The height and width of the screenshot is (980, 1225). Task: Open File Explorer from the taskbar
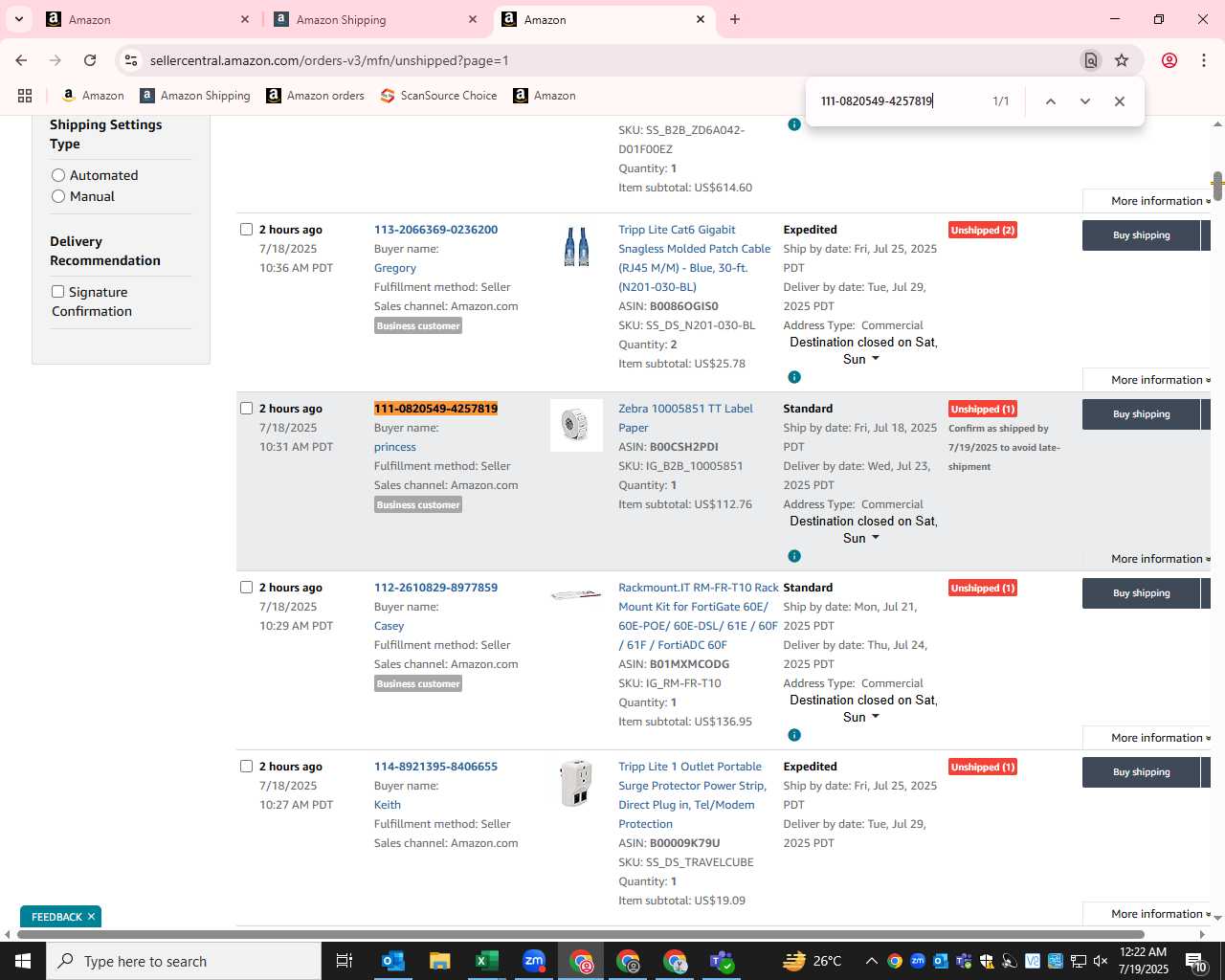[x=439, y=961]
